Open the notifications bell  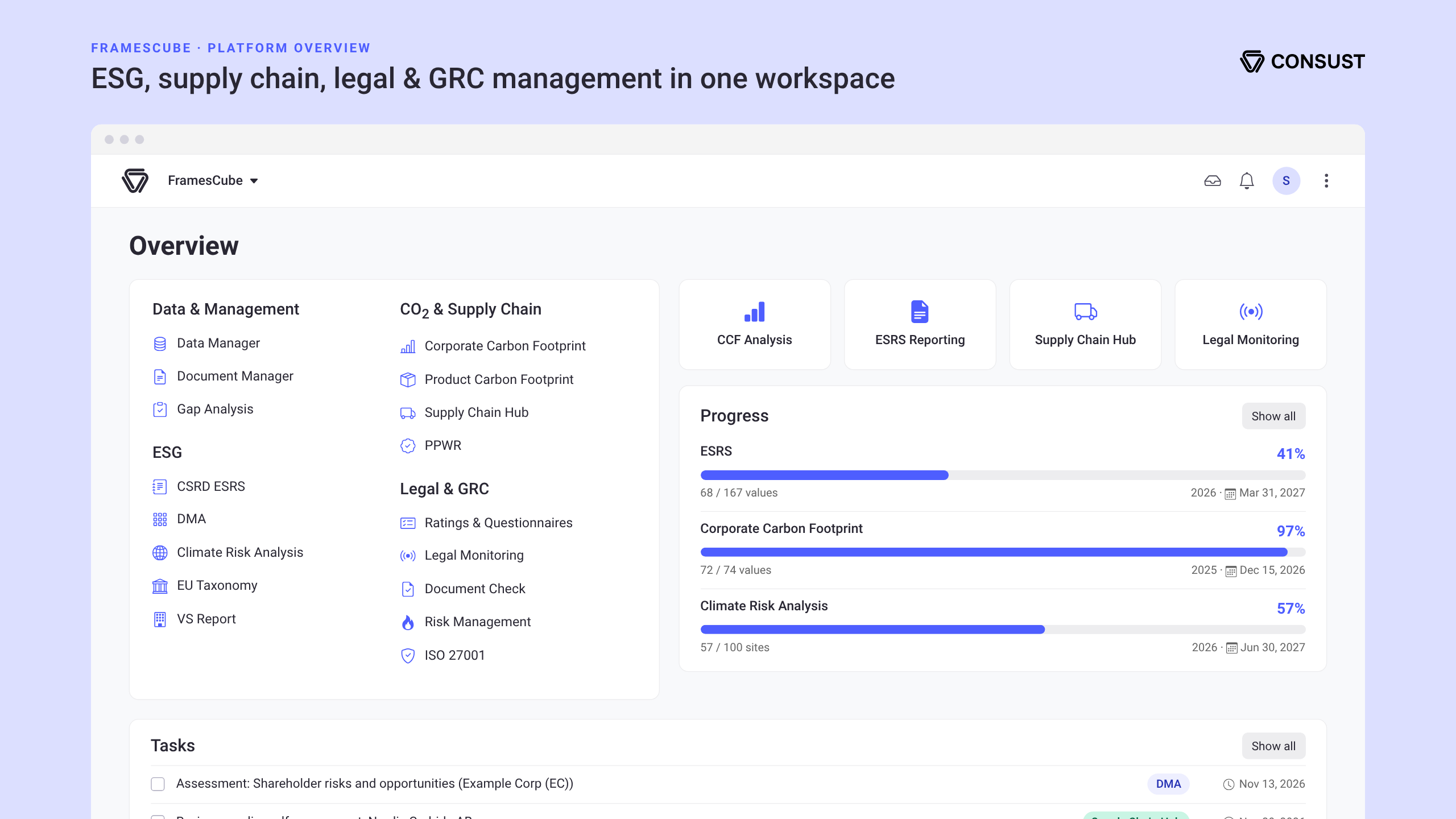1246,181
